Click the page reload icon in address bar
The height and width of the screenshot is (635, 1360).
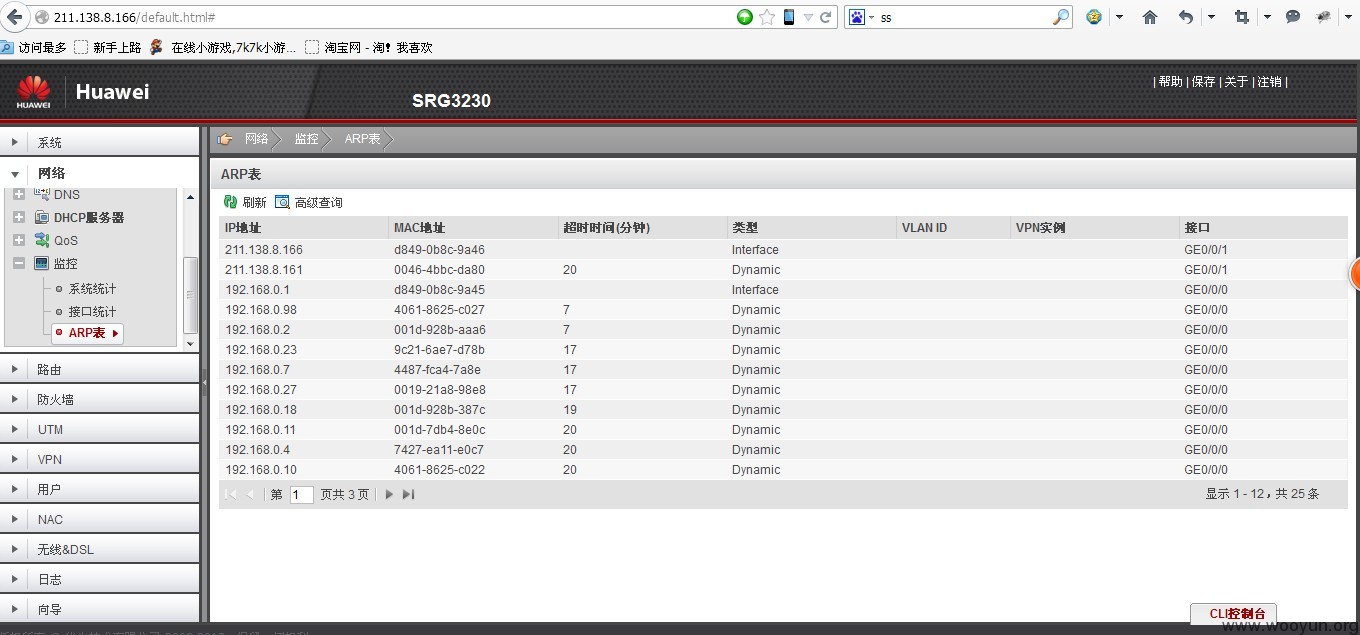826,17
